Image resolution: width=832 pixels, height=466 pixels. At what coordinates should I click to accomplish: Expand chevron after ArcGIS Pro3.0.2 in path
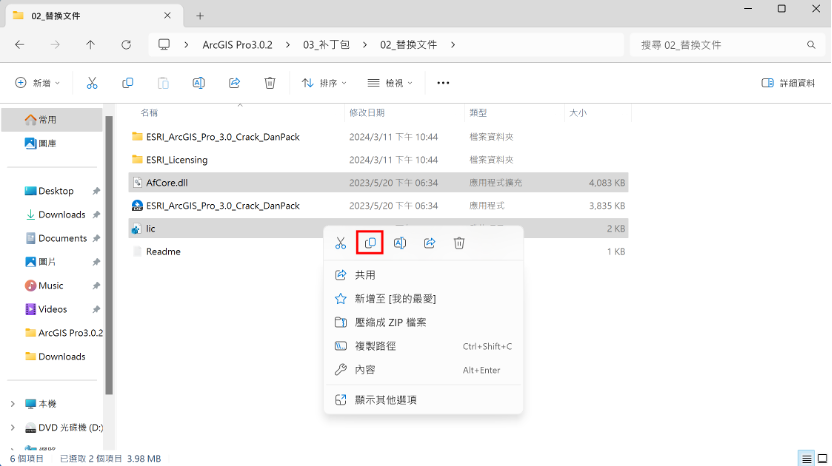click(288, 45)
